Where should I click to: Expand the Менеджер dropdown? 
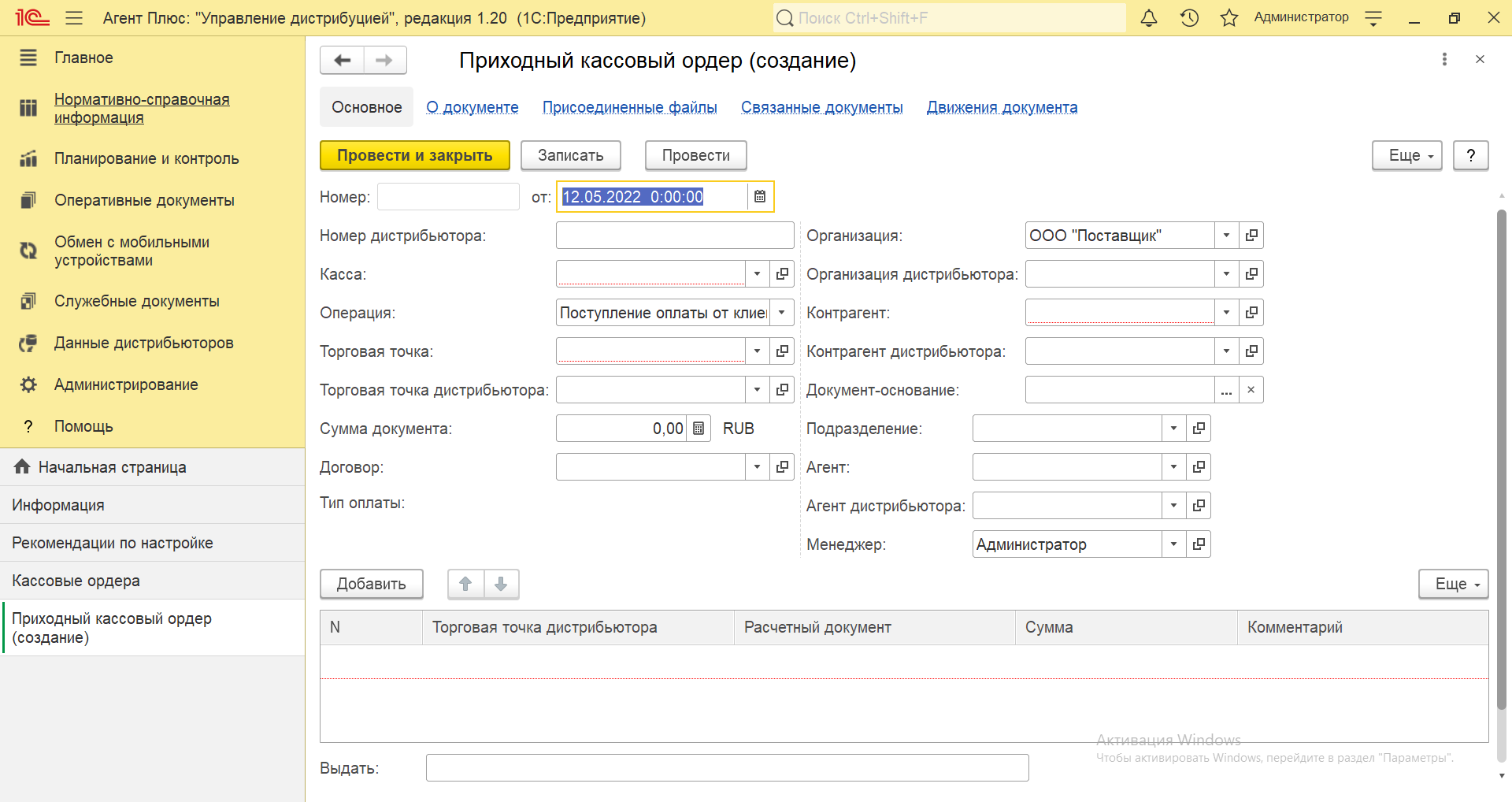1173,544
